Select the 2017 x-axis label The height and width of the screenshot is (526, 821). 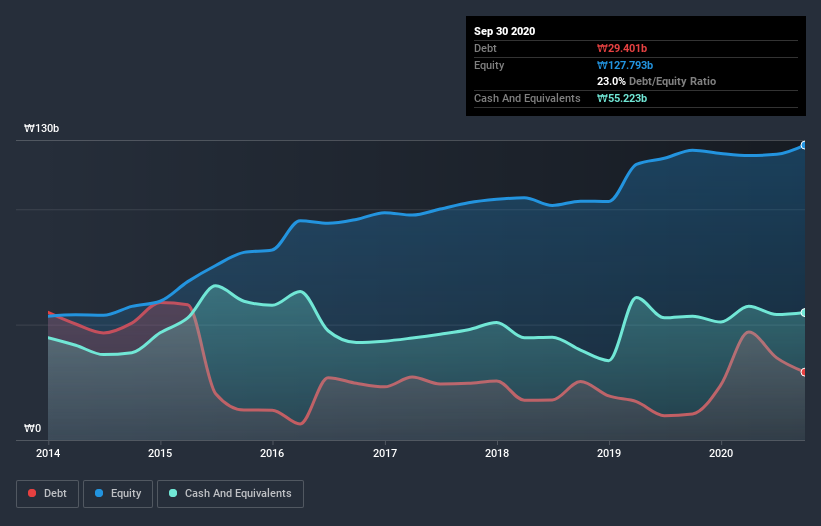[x=385, y=453]
